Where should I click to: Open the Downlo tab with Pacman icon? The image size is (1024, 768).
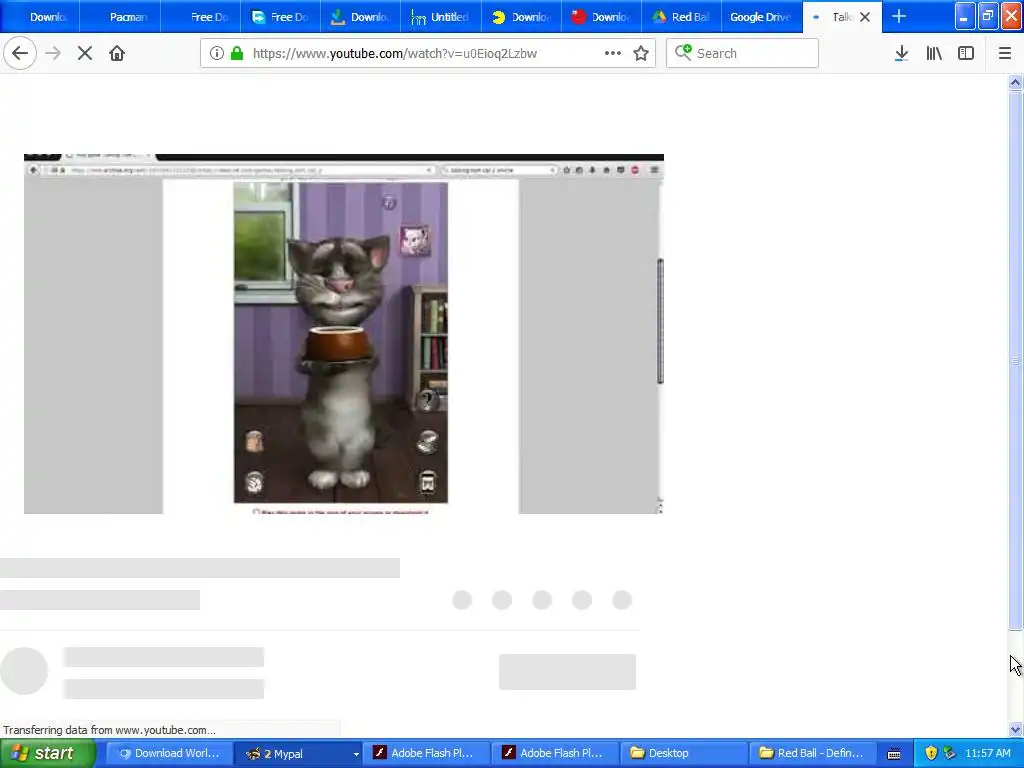[521, 17]
